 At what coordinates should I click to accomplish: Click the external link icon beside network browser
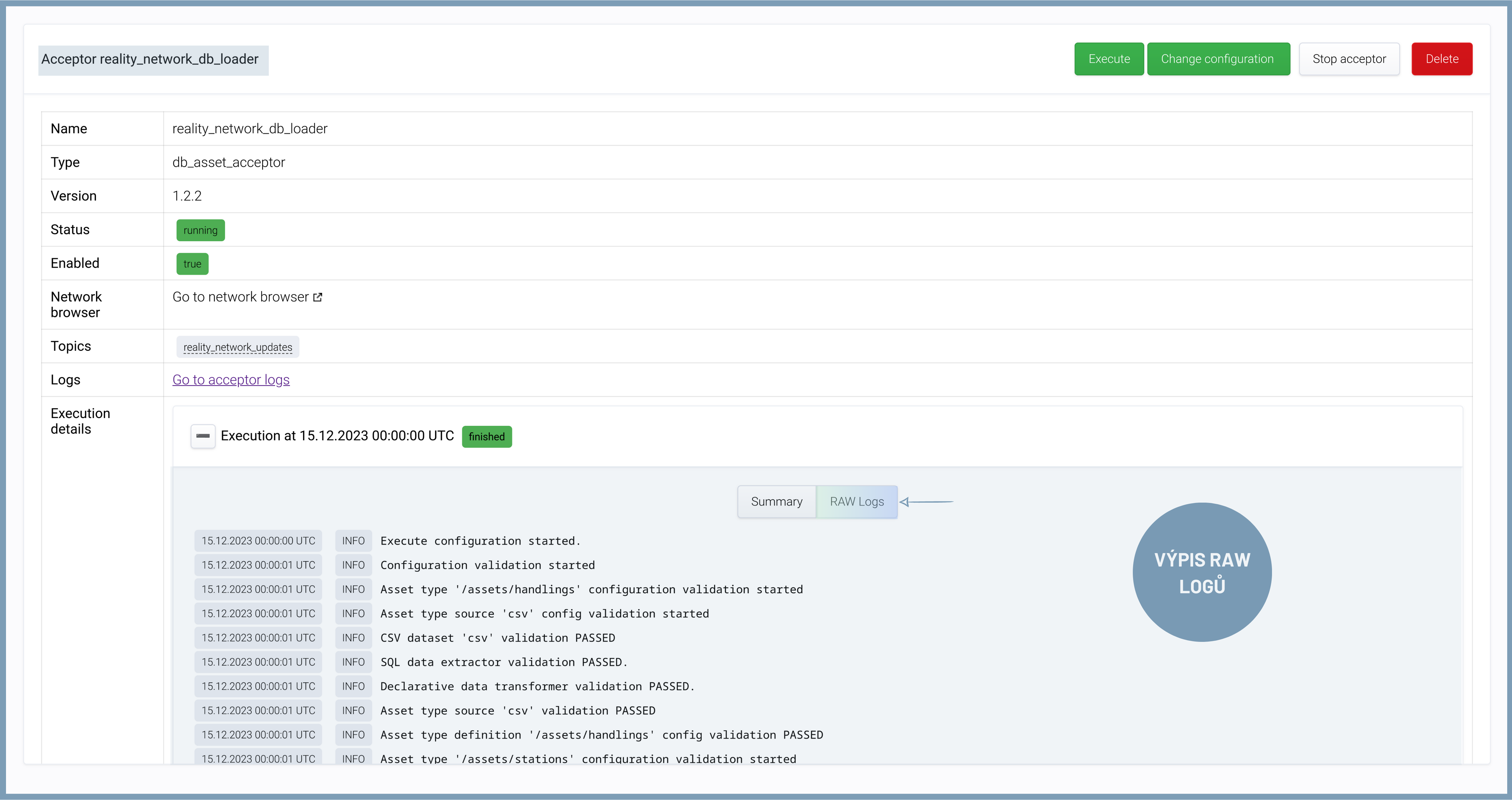tap(317, 297)
